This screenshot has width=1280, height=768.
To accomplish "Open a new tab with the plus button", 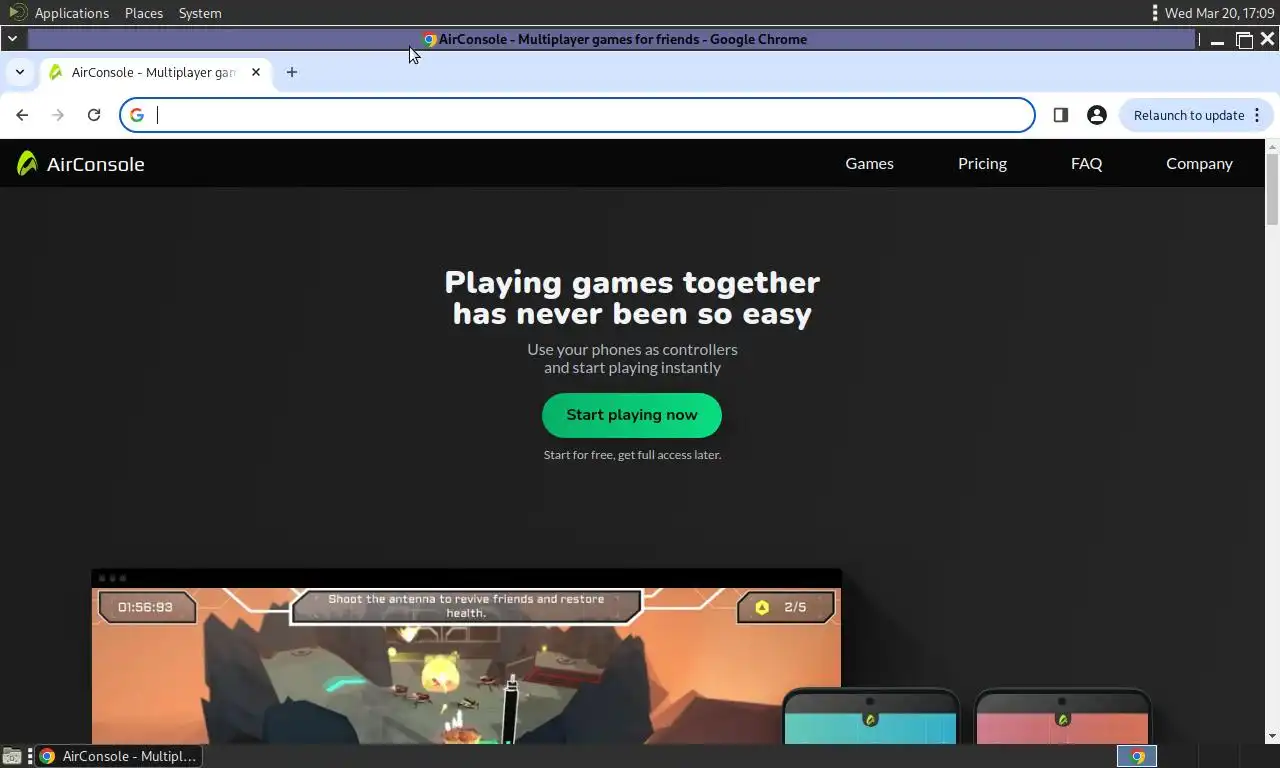I will point(292,72).
